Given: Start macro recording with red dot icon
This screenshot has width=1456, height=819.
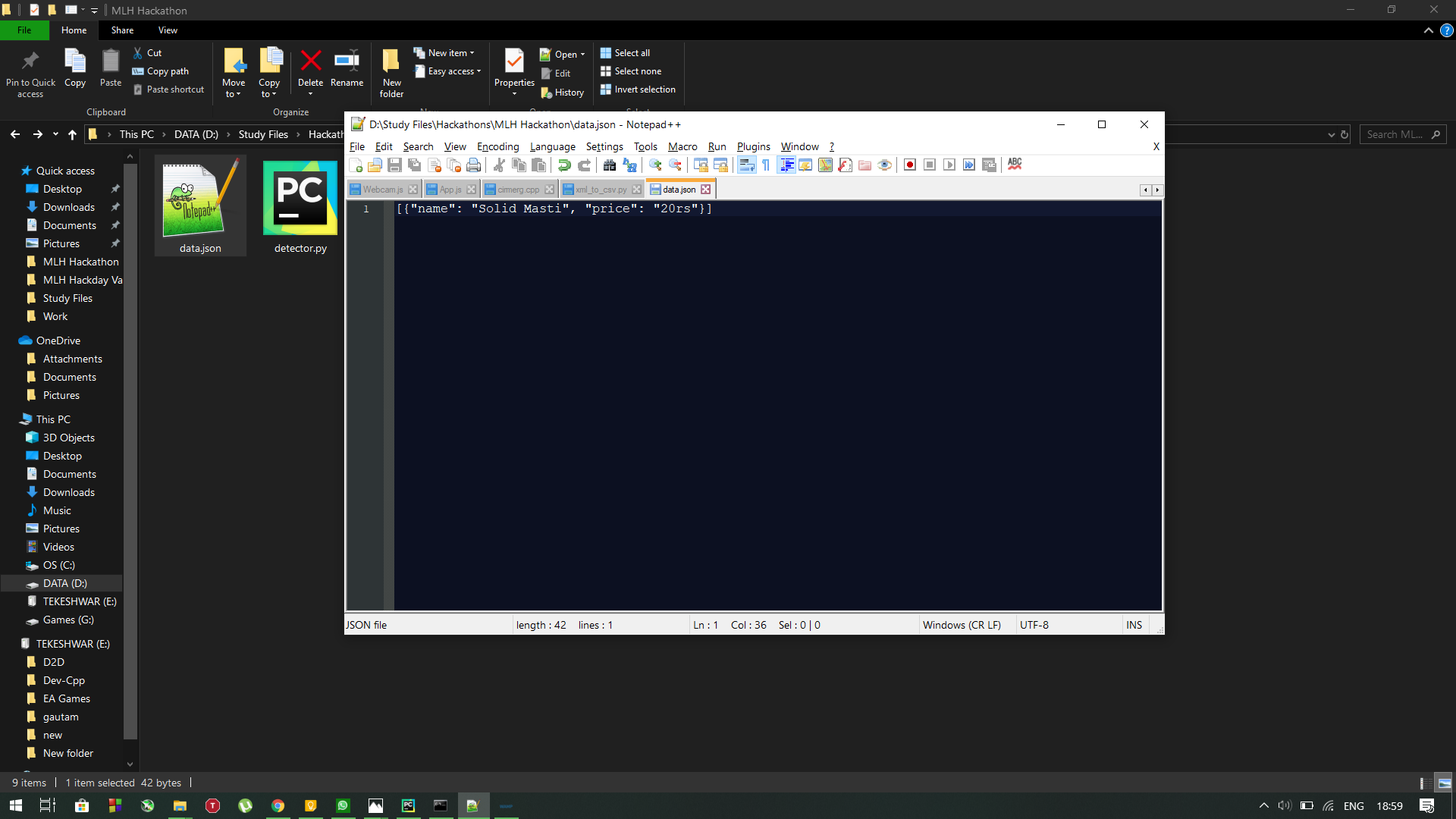Looking at the screenshot, I should (910, 165).
